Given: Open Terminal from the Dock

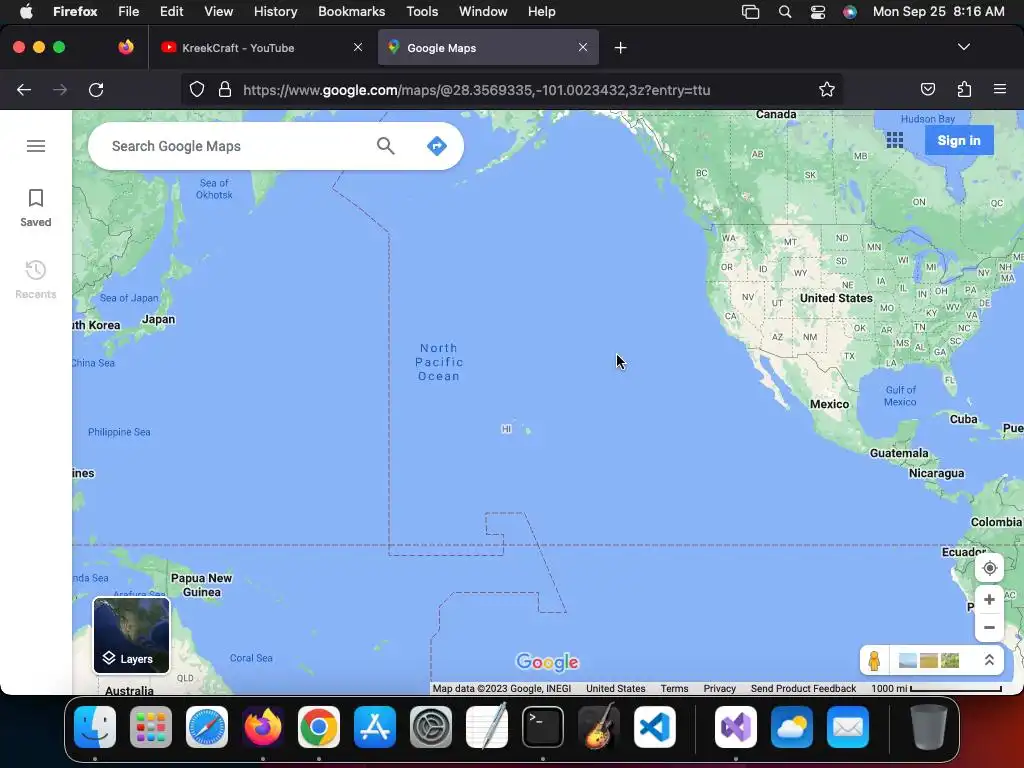Looking at the screenshot, I should pyautogui.click(x=543, y=727).
